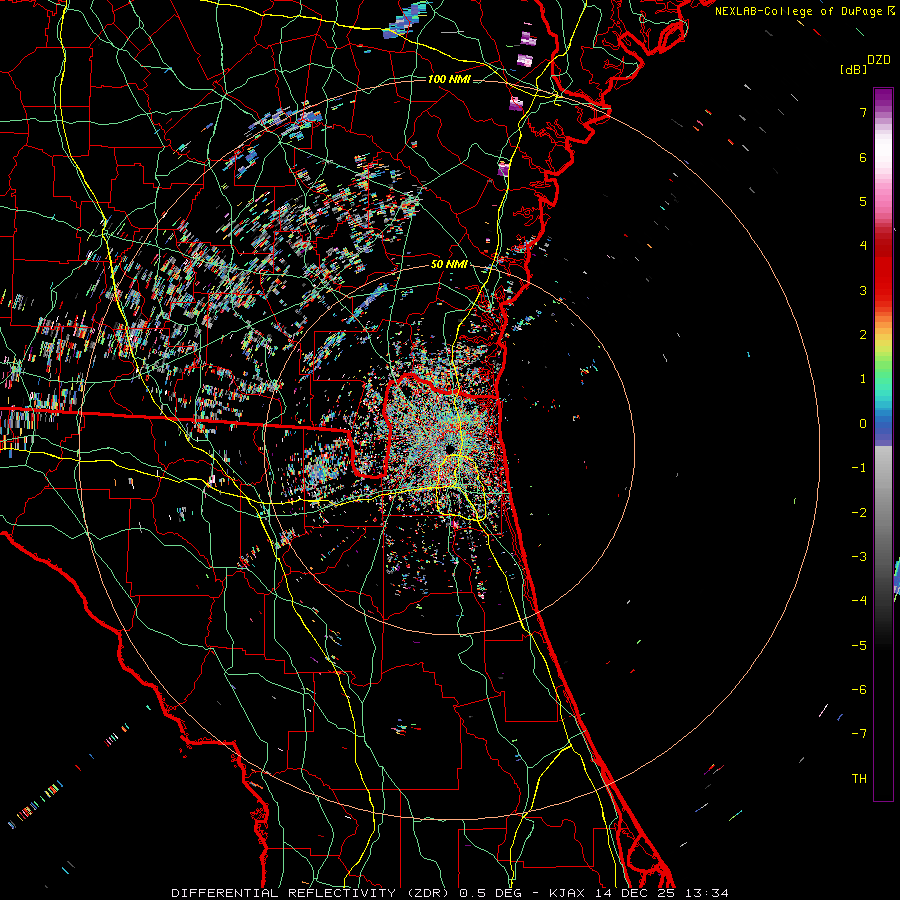This screenshot has width=900, height=900.
Task: Click the DZD dB units label
Action: [865, 64]
